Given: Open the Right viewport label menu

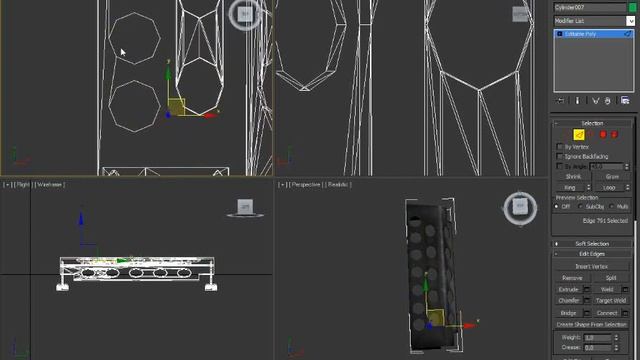Looking at the screenshot, I should click(23, 185).
